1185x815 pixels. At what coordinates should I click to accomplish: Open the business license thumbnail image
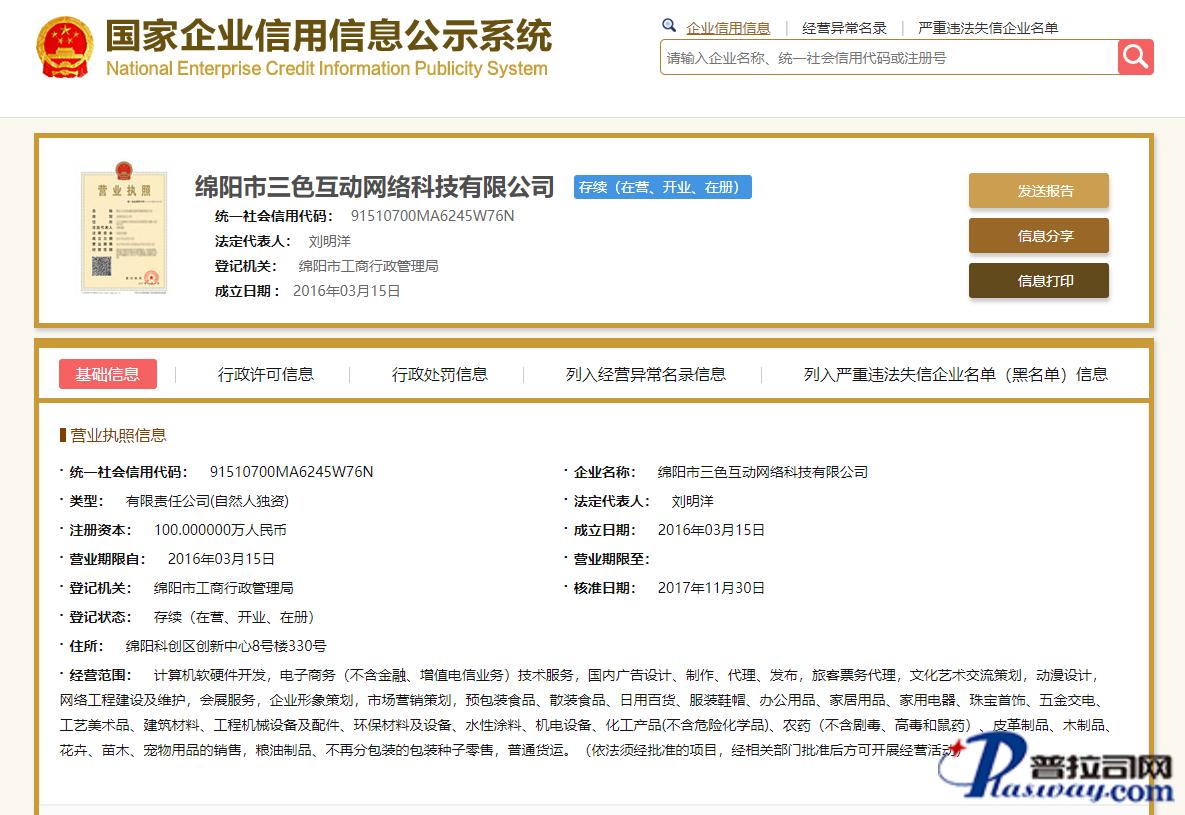tap(123, 228)
